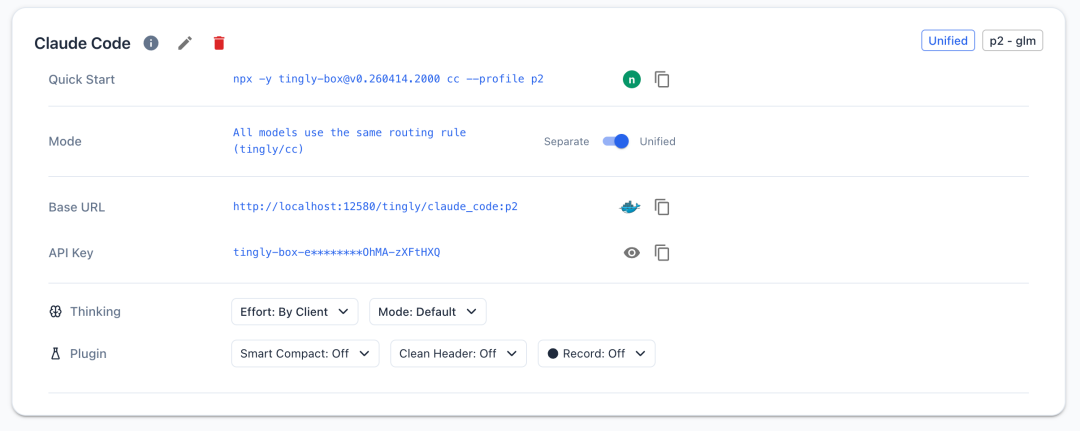The image size is (1080, 431).
Task: Reveal the API Key with the eye icon
Action: pos(632,253)
